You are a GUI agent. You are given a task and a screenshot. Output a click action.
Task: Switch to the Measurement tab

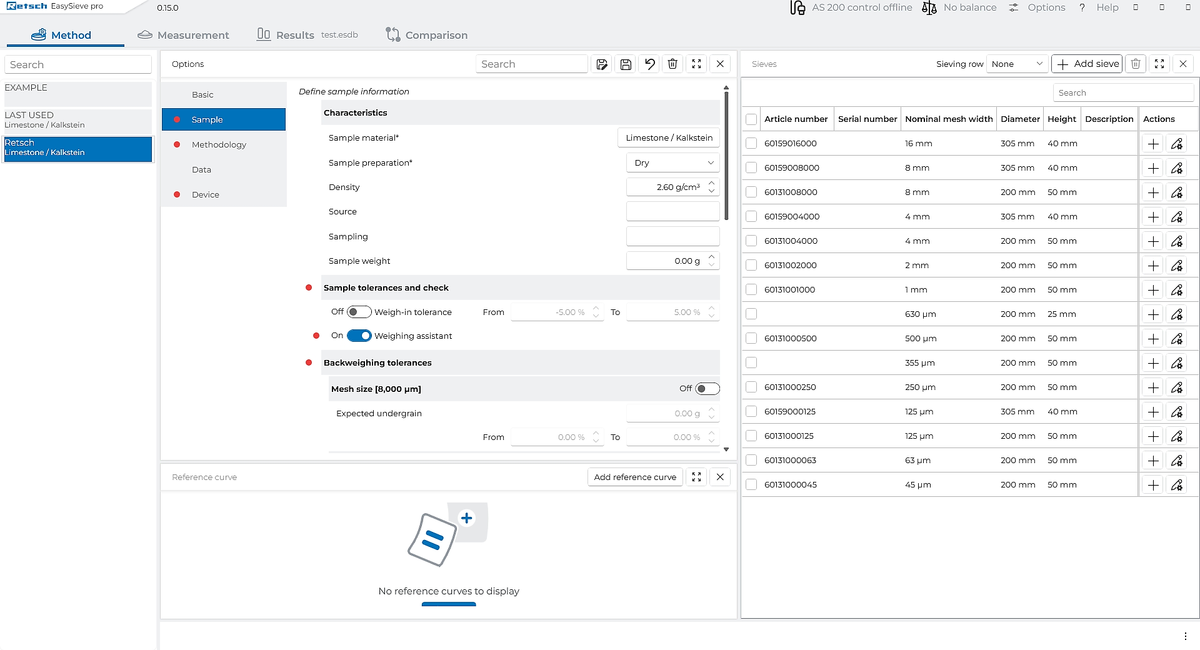(183, 35)
